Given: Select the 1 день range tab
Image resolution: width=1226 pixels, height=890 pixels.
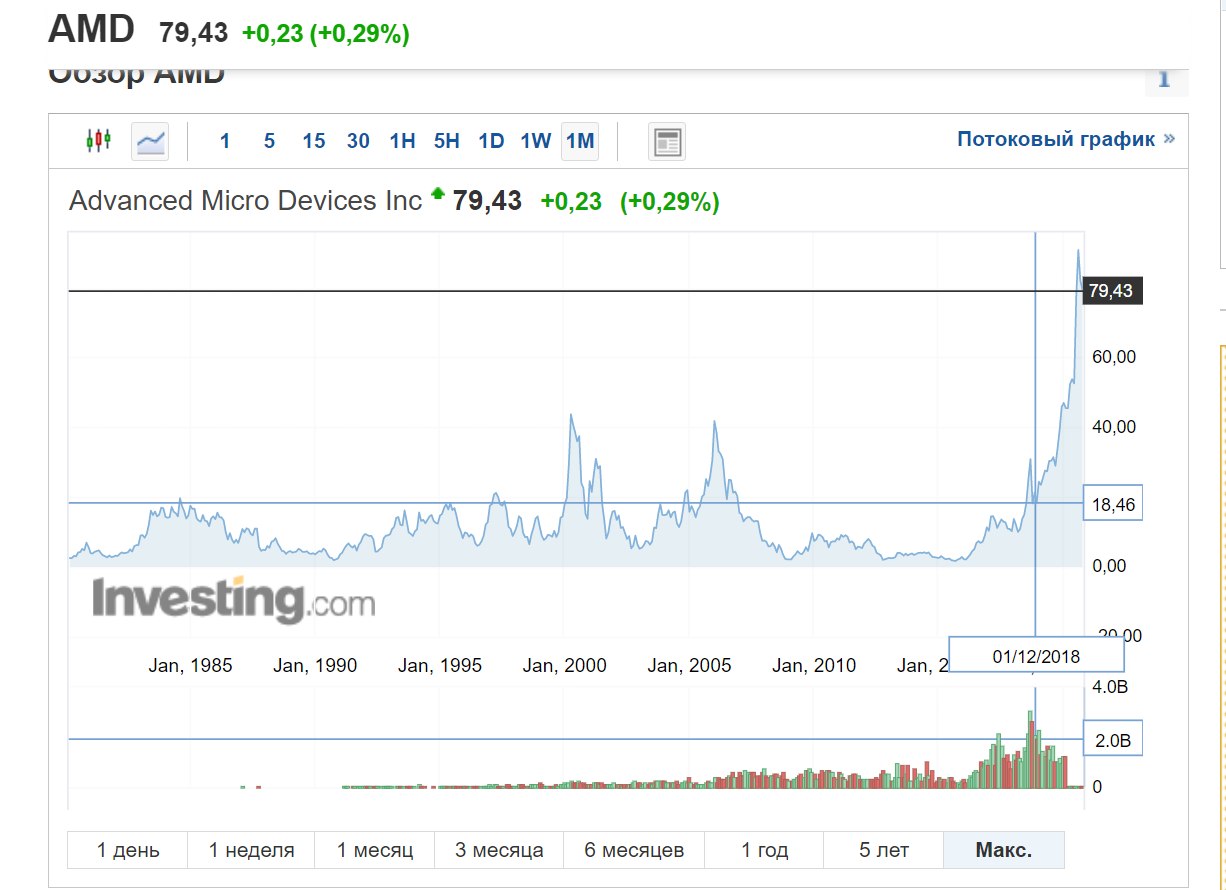Looking at the screenshot, I should (x=127, y=850).
